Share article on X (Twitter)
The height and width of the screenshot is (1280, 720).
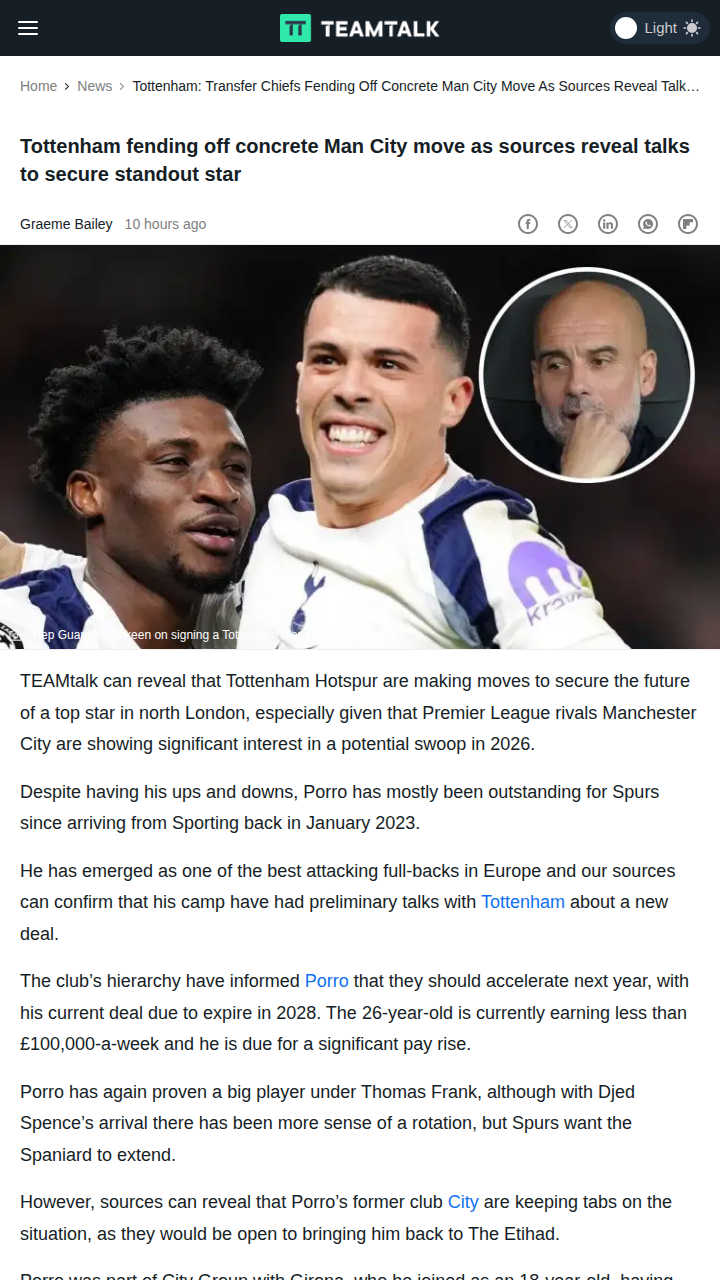pos(568,224)
